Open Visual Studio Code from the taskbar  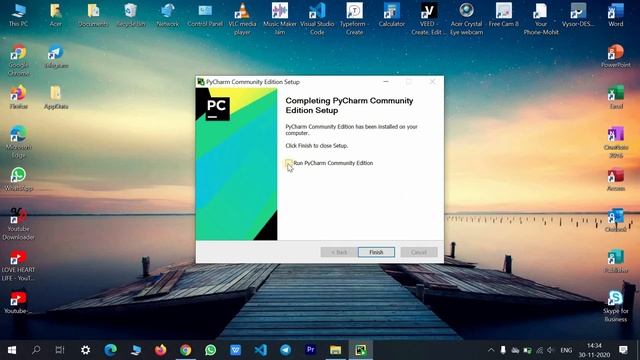tap(260, 350)
